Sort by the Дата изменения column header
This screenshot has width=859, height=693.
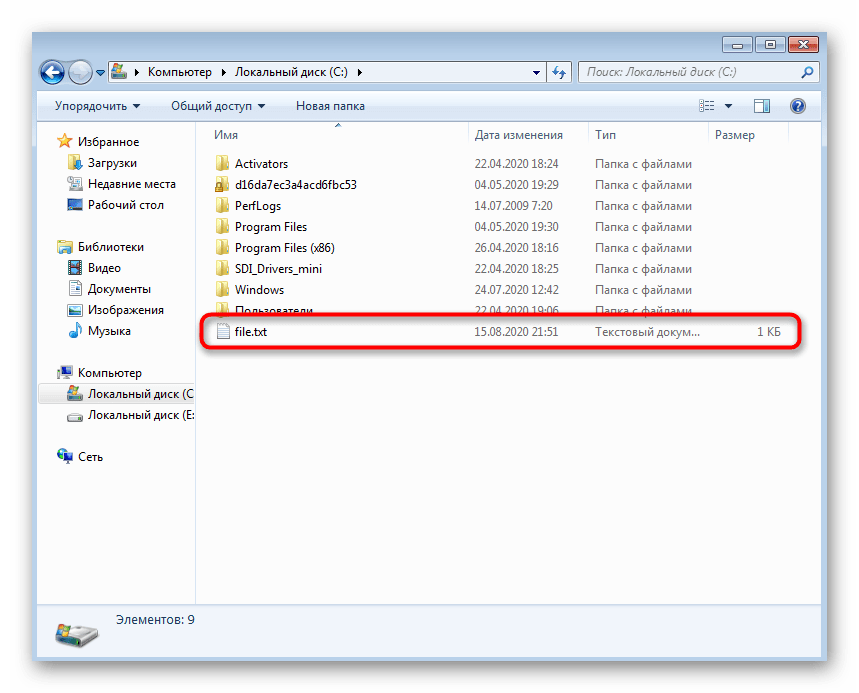coord(518,135)
